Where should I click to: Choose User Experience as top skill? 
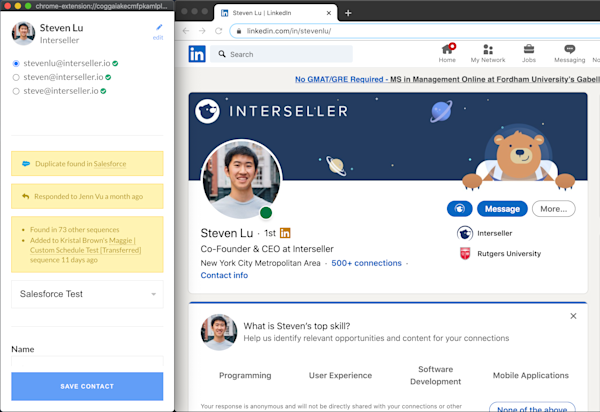click(340, 375)
